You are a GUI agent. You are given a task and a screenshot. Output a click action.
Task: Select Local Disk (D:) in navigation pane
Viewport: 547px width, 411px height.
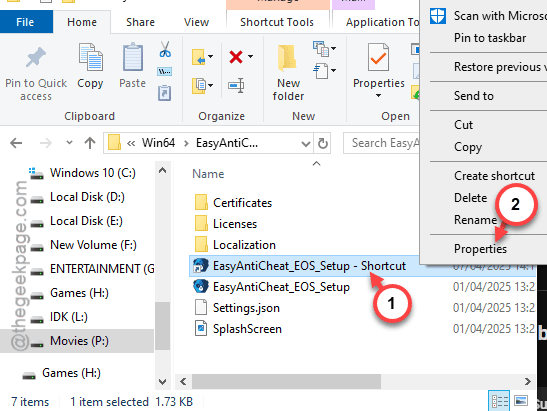87,197
